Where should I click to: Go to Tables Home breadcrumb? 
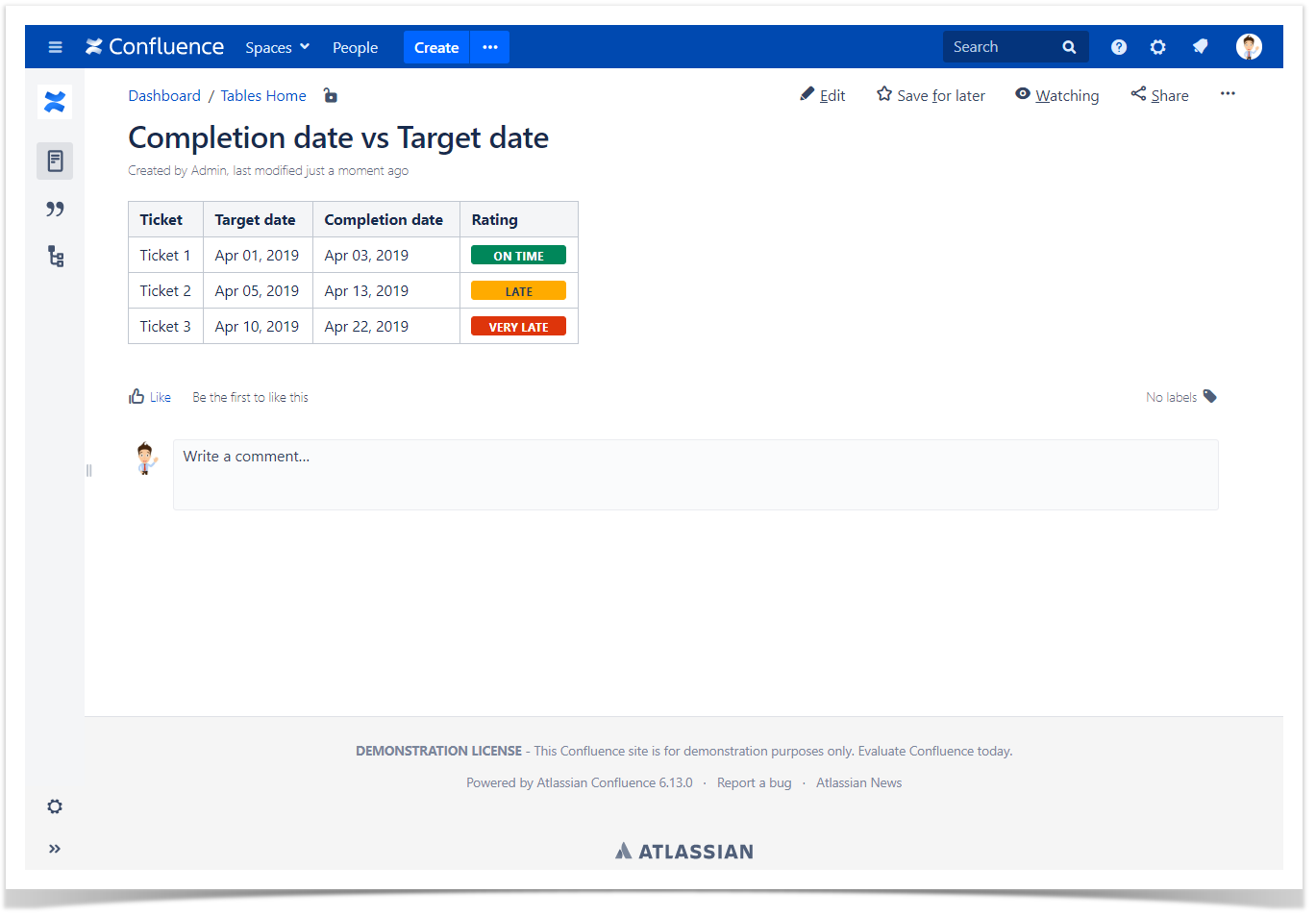(x=262, y=95)
